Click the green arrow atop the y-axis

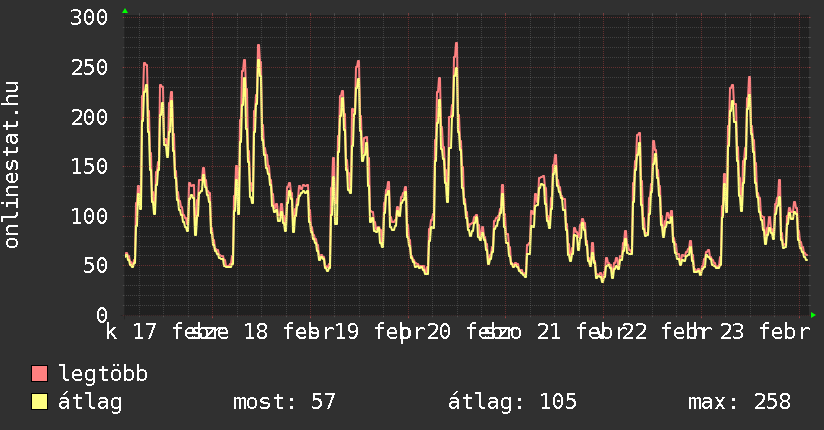tap(125, 11)
